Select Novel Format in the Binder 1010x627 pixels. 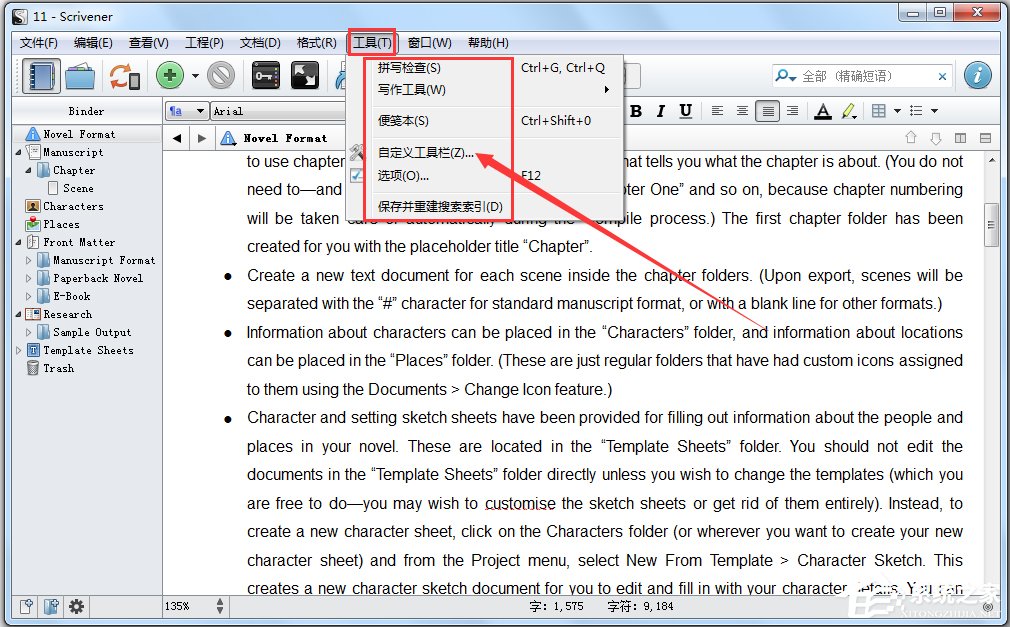point(79,134)
